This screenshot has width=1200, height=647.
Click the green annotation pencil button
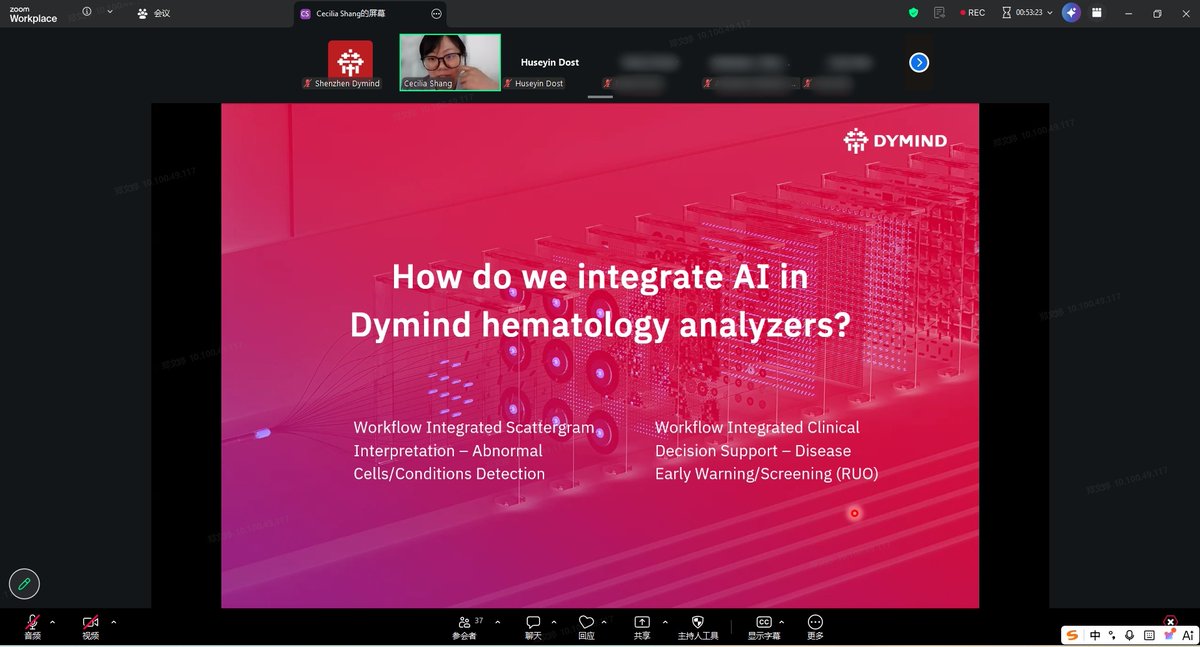click(x=24, y=583)
